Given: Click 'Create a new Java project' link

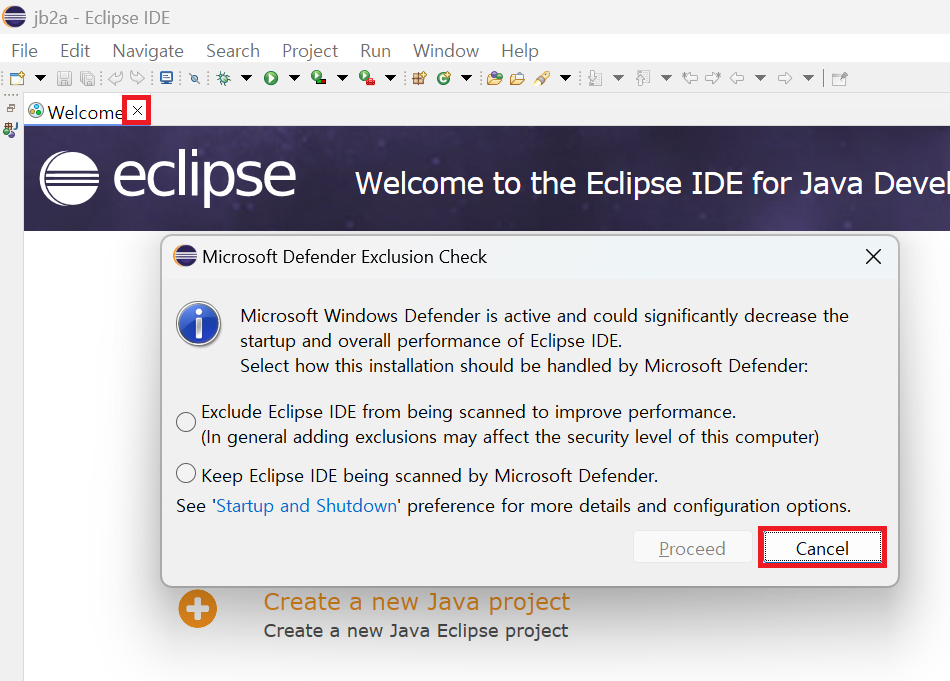Looking at the screenshot, I should [x=416, y=602].
